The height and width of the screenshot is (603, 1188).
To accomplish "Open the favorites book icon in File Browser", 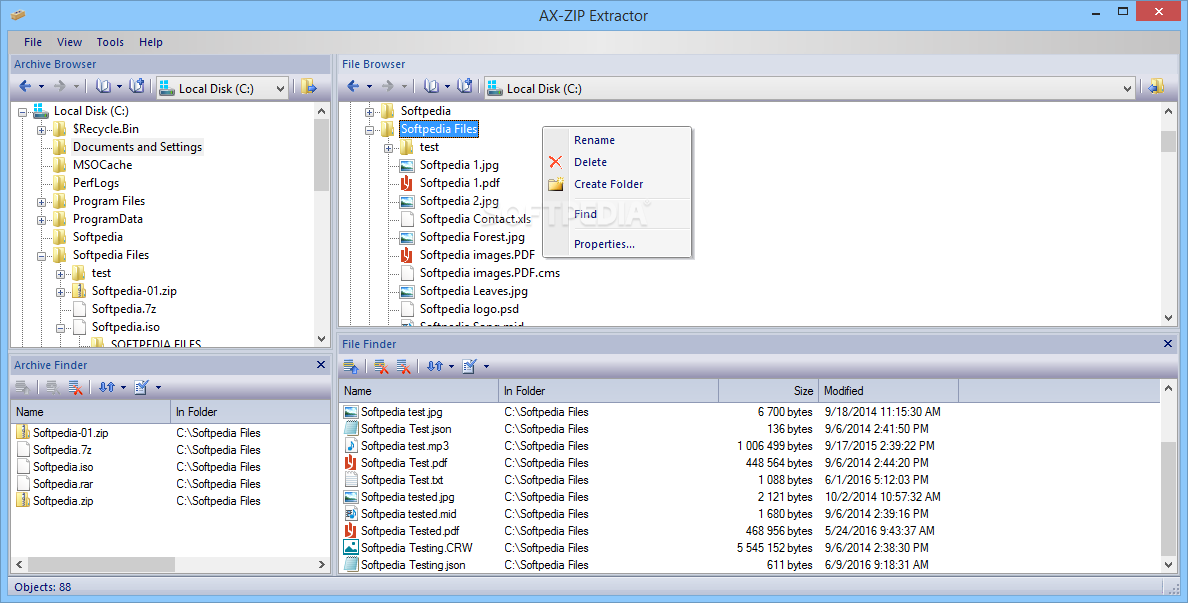I will pyautogui.click(x=432, y=87).
